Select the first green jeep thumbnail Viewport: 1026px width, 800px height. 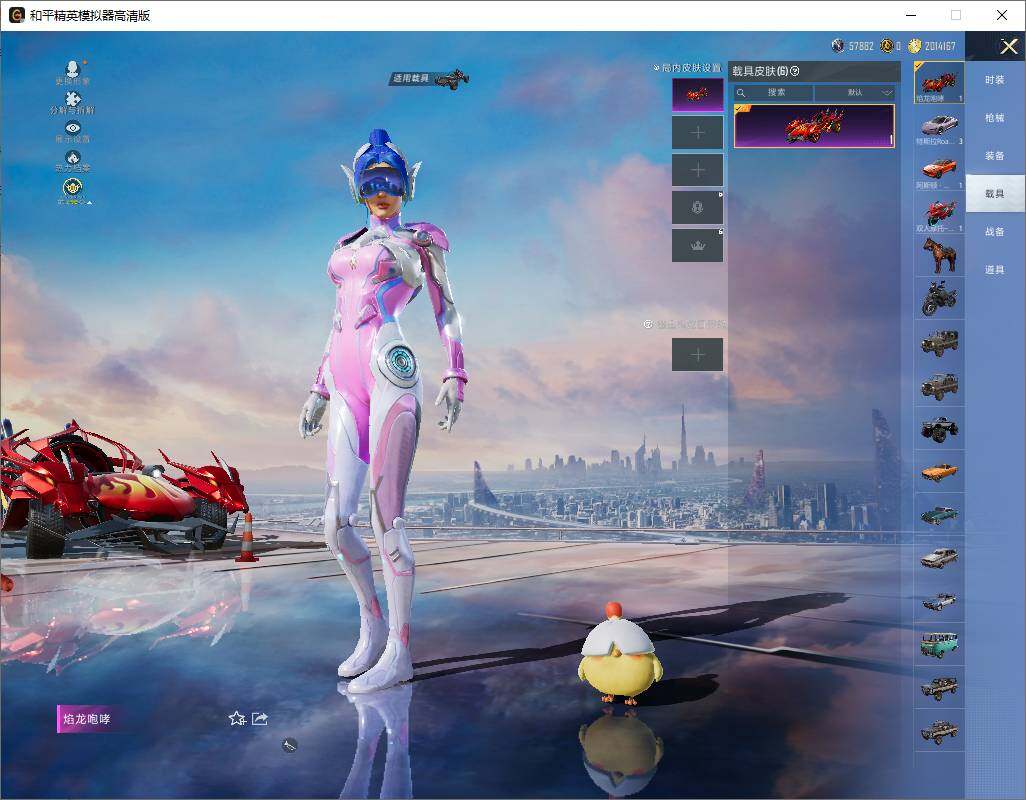939,341
